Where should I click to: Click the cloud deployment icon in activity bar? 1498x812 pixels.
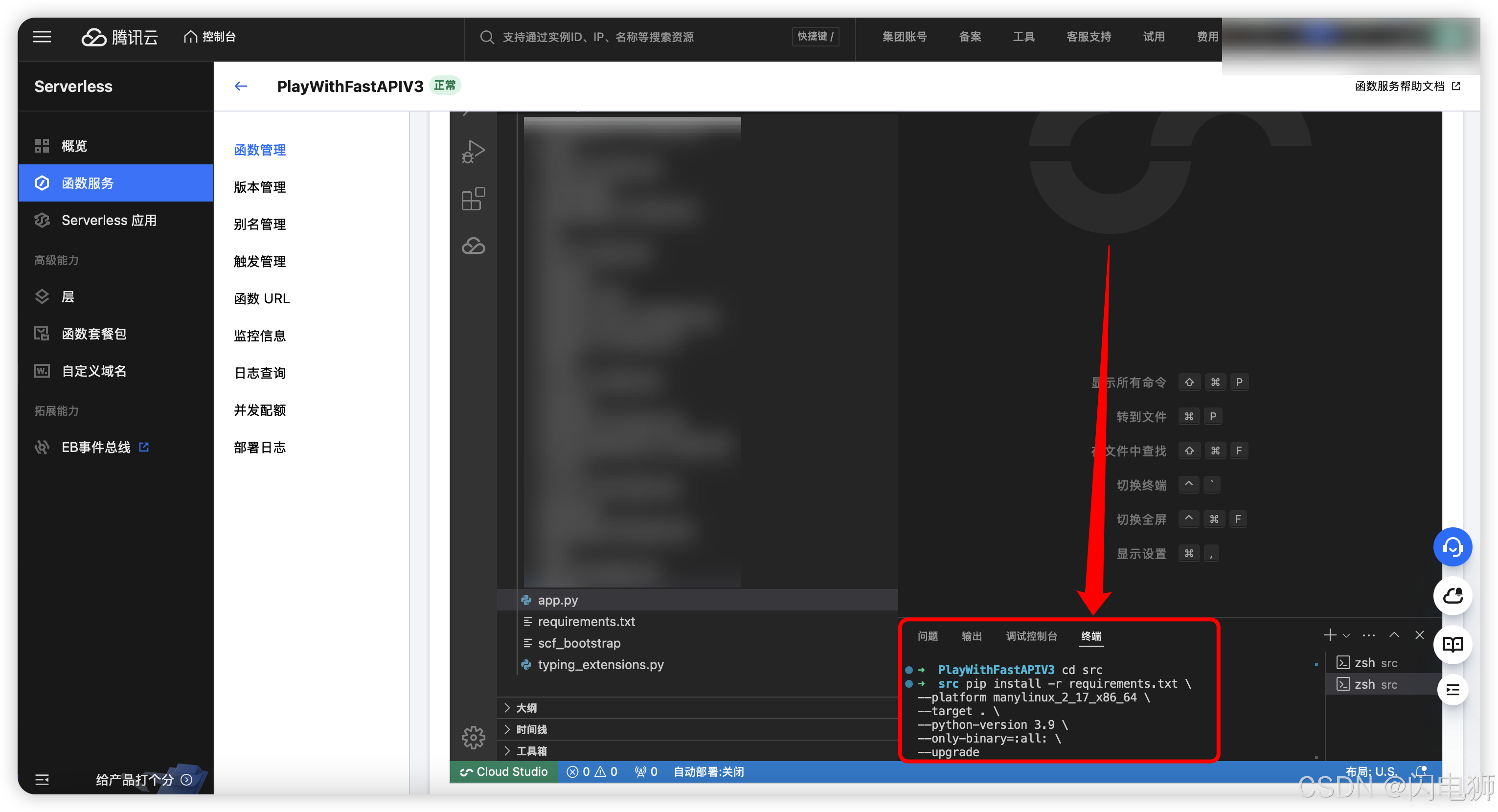coord(473,246)
